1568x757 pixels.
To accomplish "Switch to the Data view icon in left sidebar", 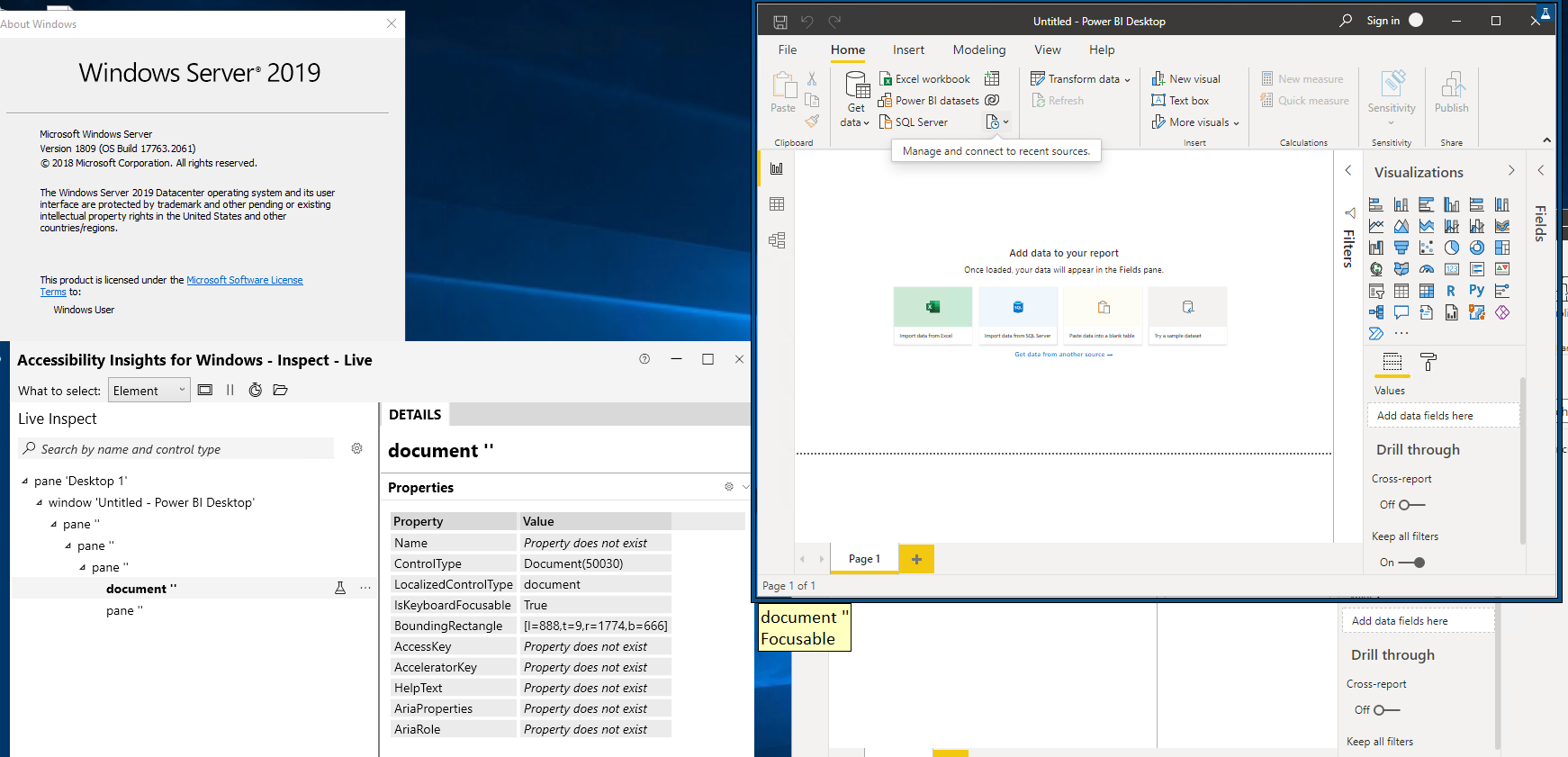I will (777, 204).
